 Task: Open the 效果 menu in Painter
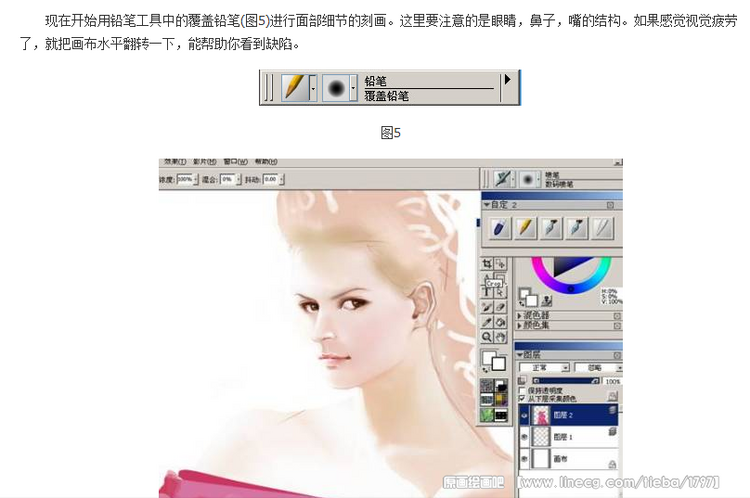(175, 162)
